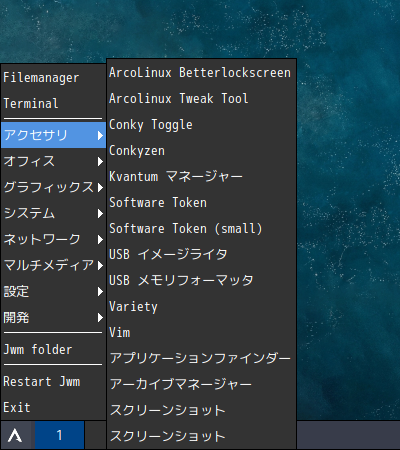Open Arcolinux Tweak Tool

(x=201, y=99)
